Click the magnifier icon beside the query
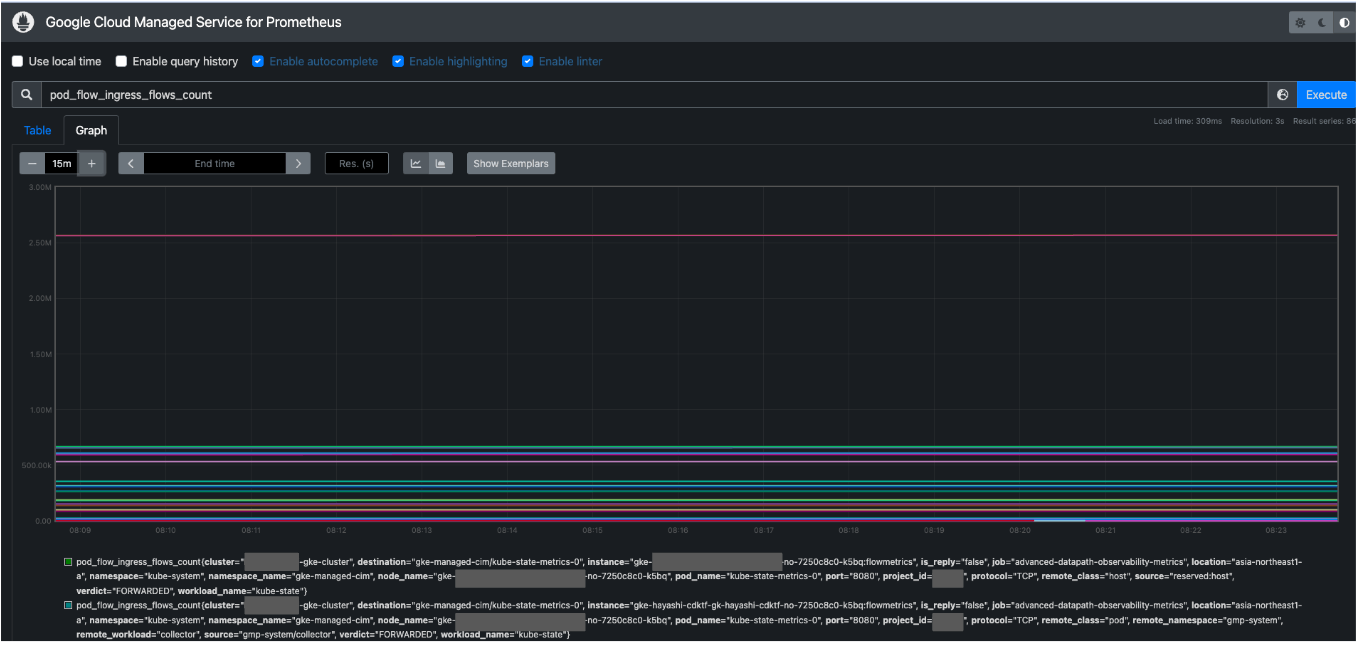 point(27,95)
